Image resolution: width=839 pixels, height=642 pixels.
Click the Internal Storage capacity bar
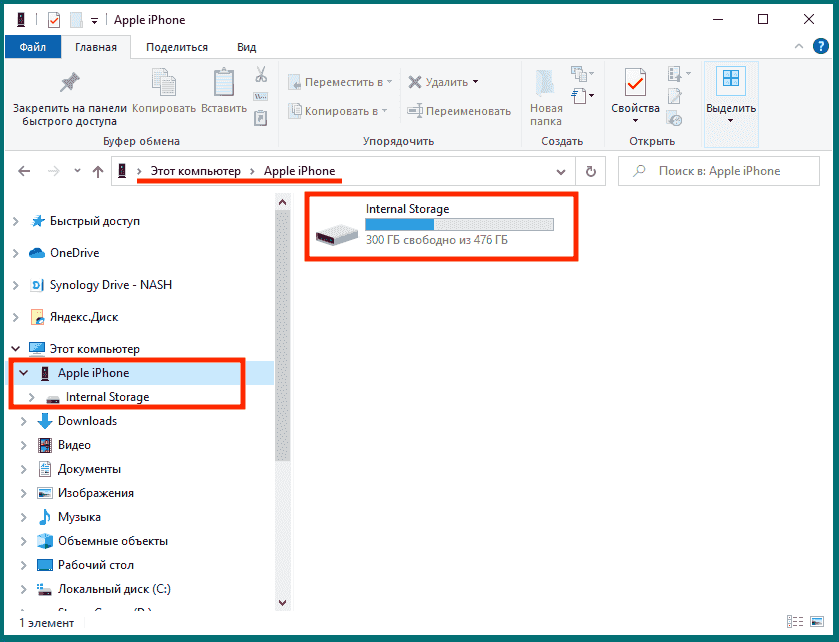[x=459, y=225]
